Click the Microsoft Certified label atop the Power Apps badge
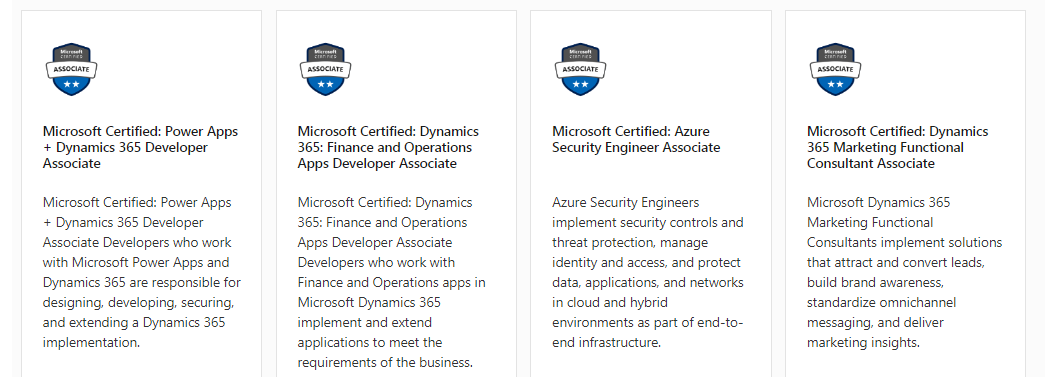 tap(71, 53)
